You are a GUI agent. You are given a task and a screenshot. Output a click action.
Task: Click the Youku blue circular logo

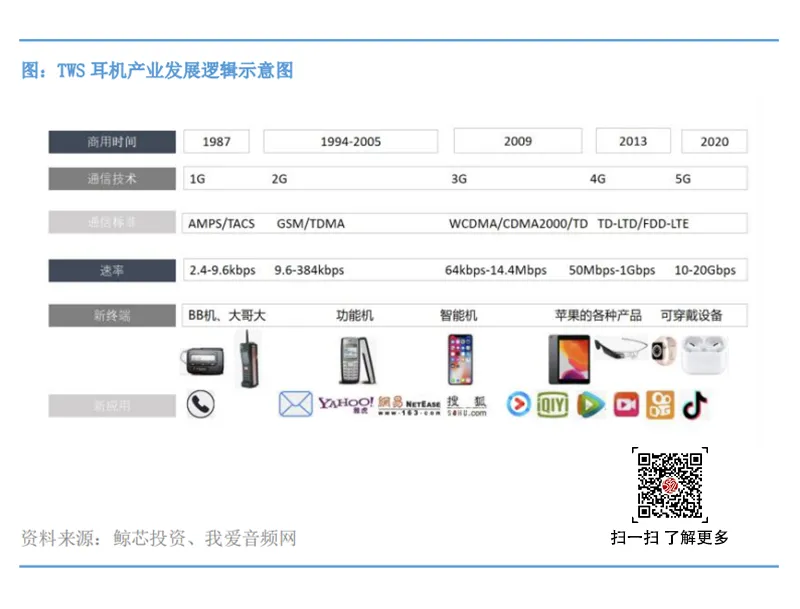(518, 404)
